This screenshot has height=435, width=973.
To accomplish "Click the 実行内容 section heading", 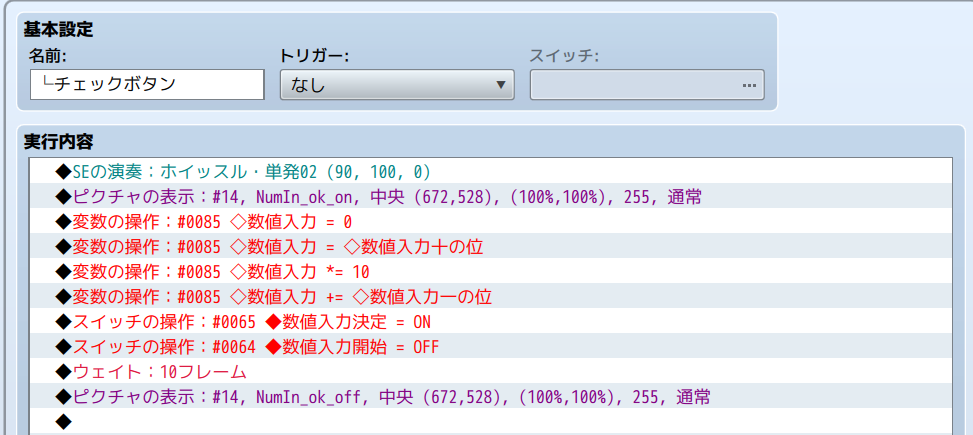I will (x=58, y=141).
